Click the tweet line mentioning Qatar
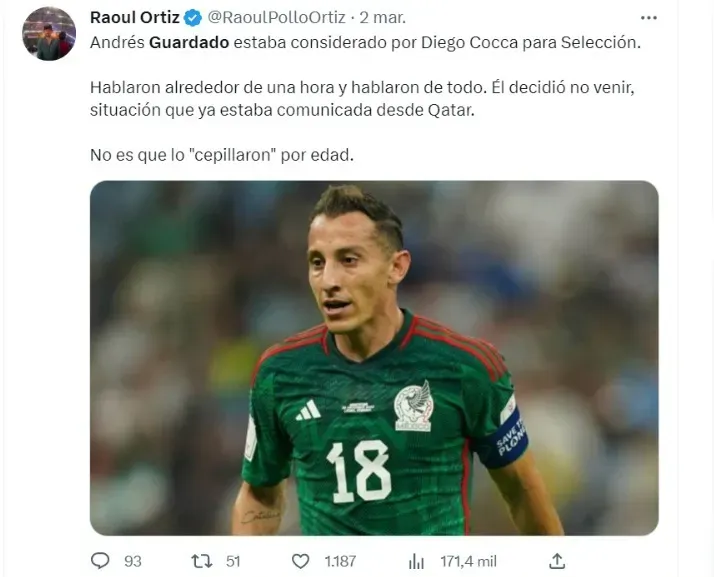 (282, 110)
